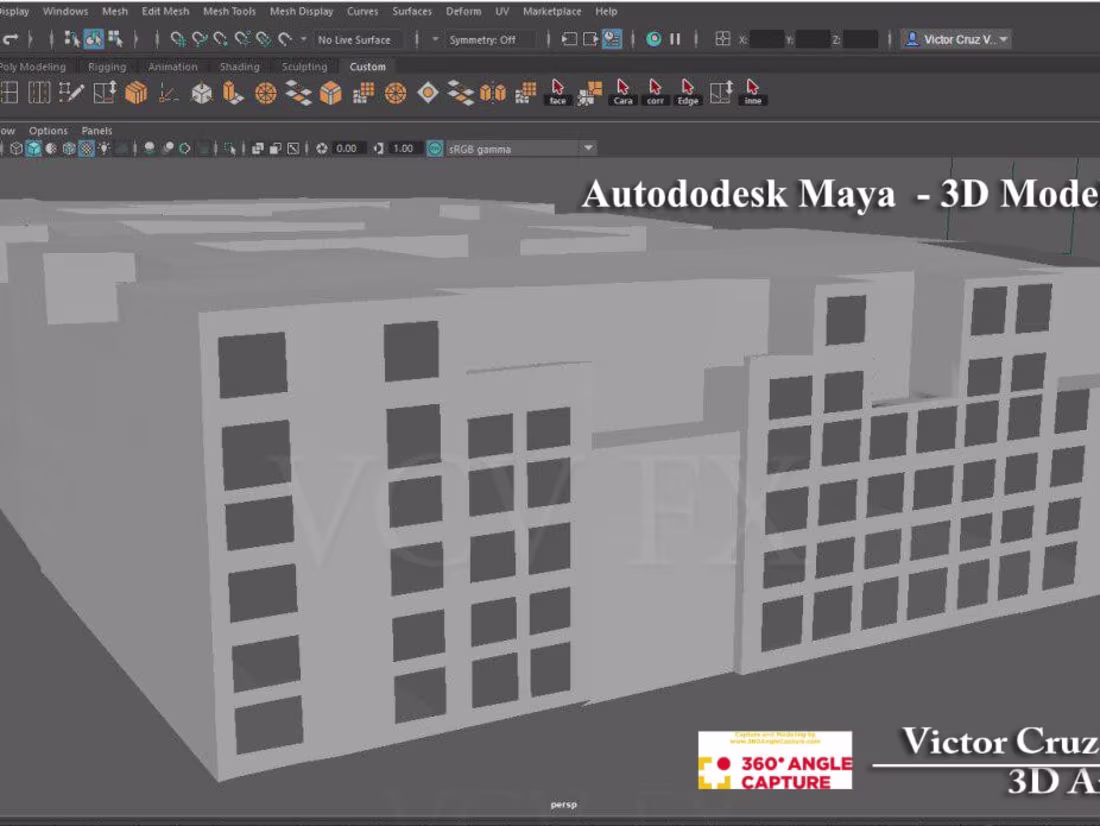The width and height of the screenshot is (1100, 826).
Task: Activate snap to grids magnet icon
Action: click(x=176, y=41)
